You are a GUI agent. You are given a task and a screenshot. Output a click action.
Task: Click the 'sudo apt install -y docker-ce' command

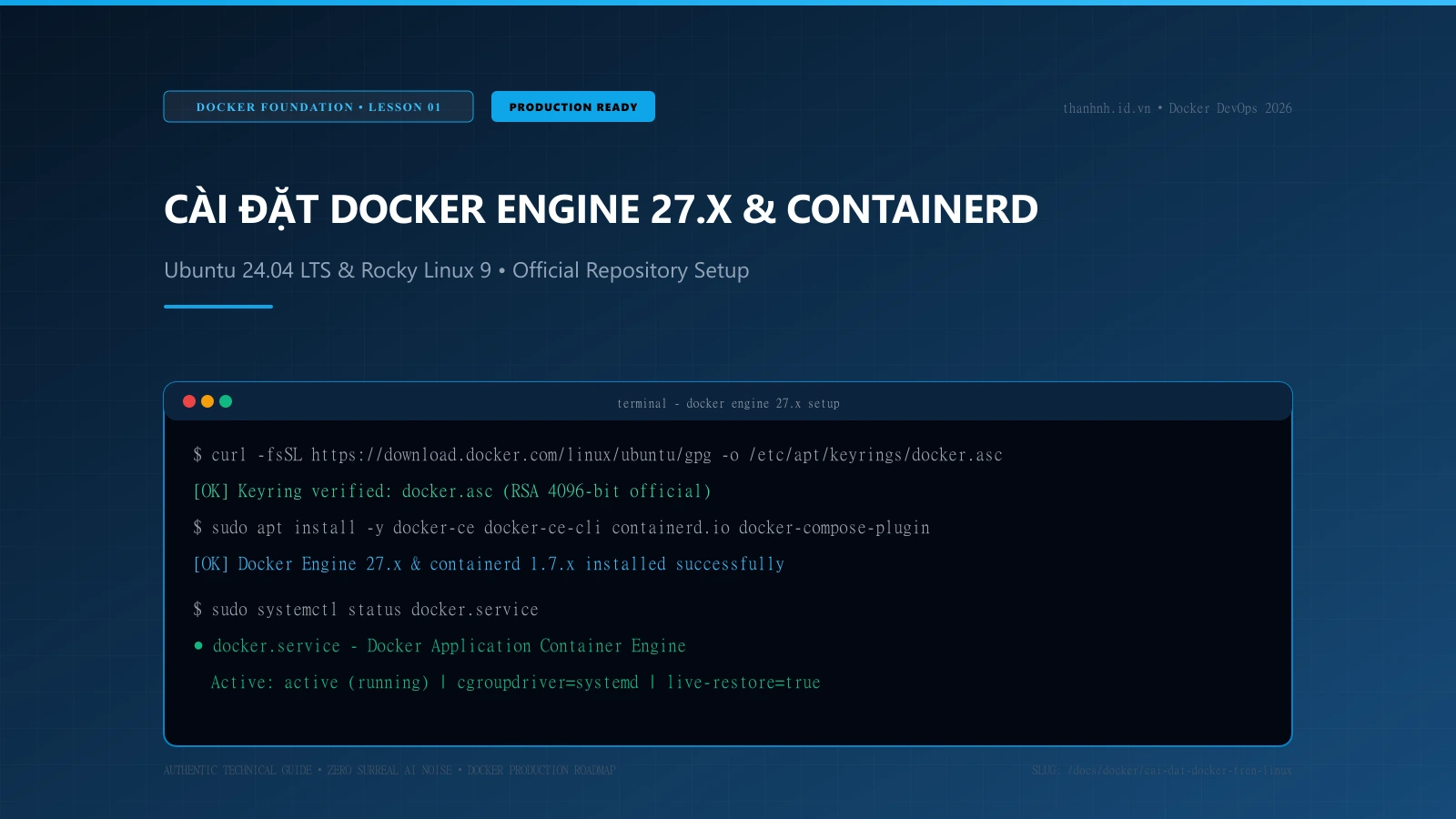pos(561,528)
